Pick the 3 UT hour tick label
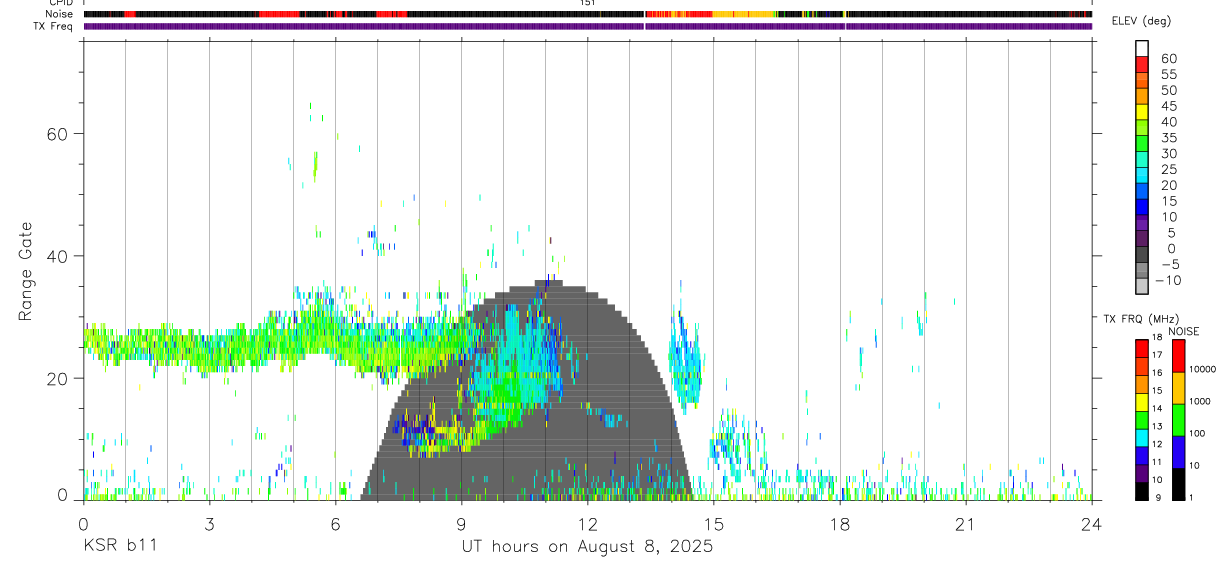The height and width of the screenshot is (567, 1228). (209, 524)
